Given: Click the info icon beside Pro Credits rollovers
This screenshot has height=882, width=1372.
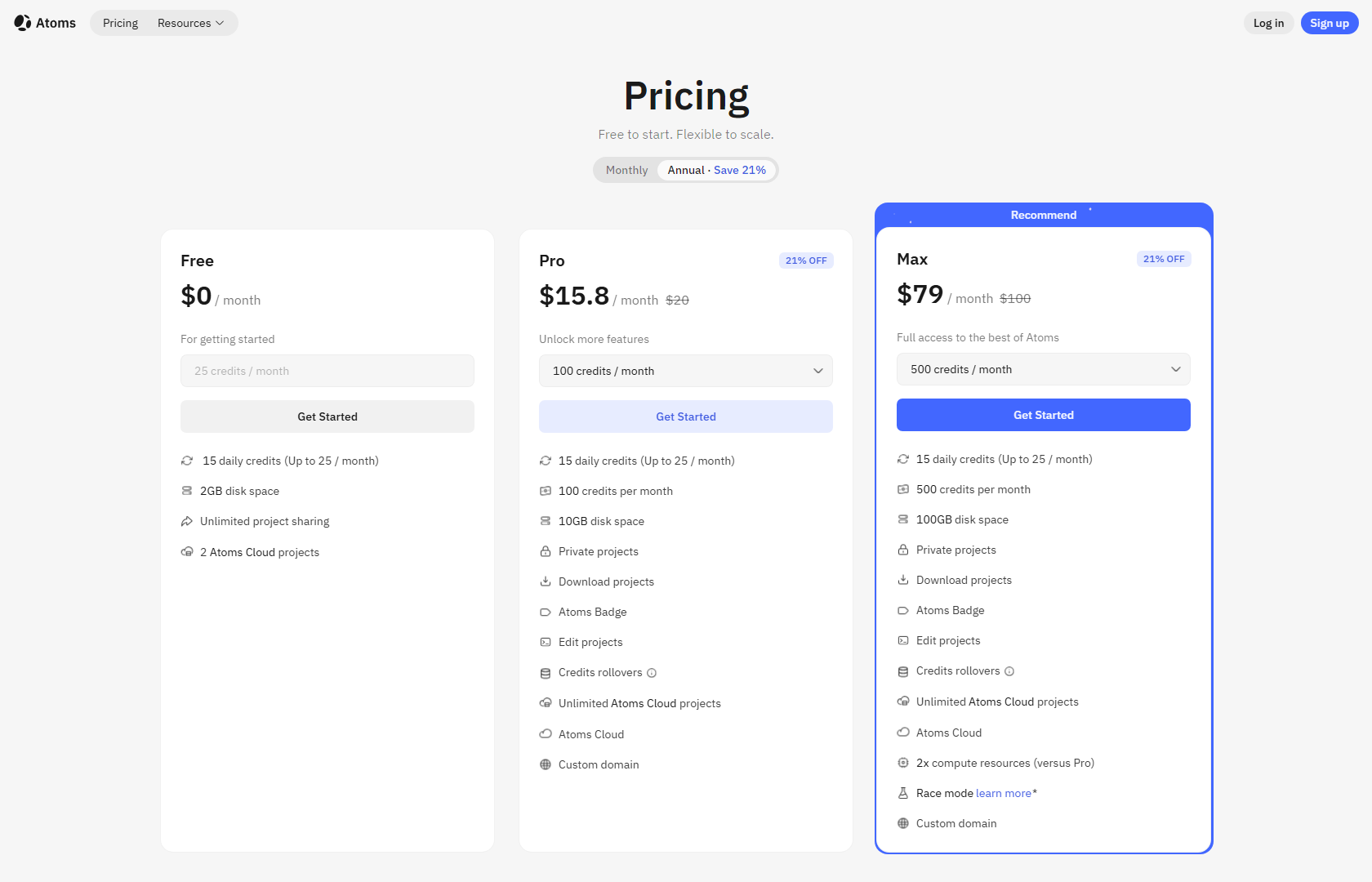Looking at the screenshot, I should click(652, 673).
